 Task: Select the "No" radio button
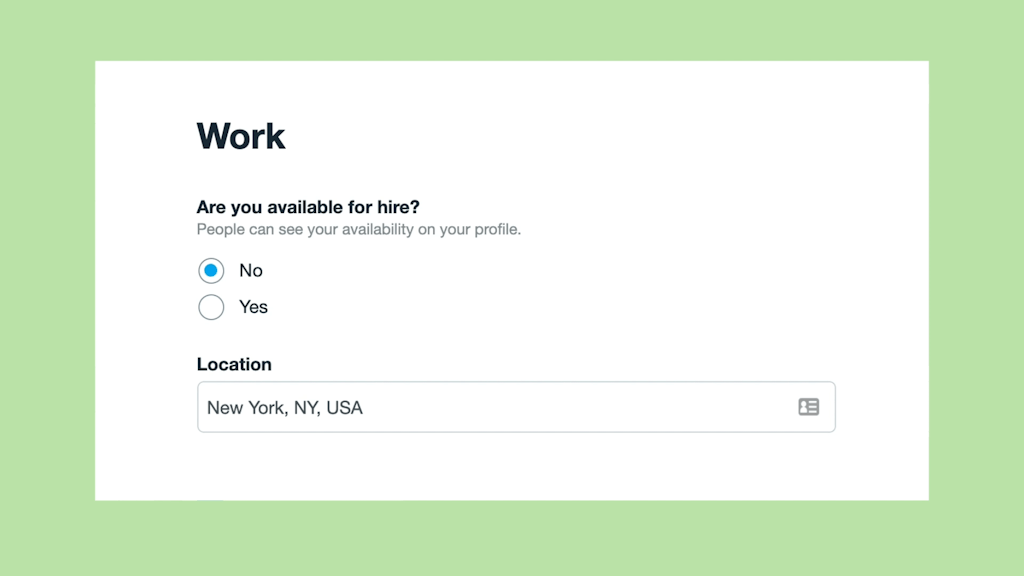pos(211,271)
